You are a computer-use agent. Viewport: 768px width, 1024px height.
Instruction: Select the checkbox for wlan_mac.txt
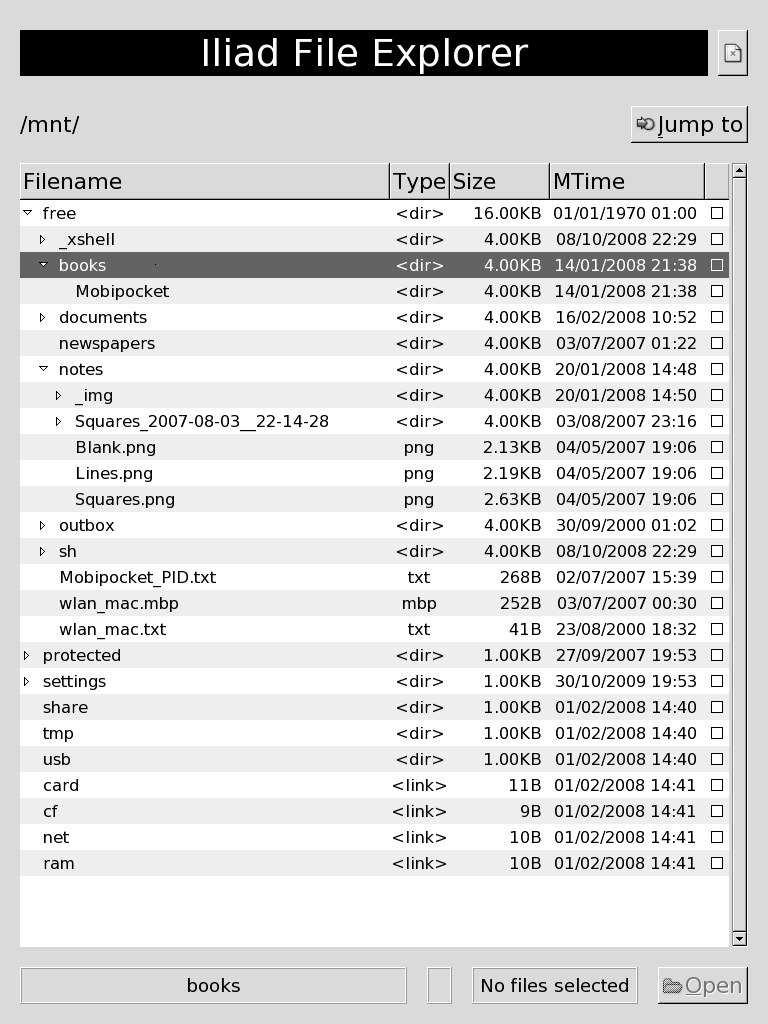point(716,630)
